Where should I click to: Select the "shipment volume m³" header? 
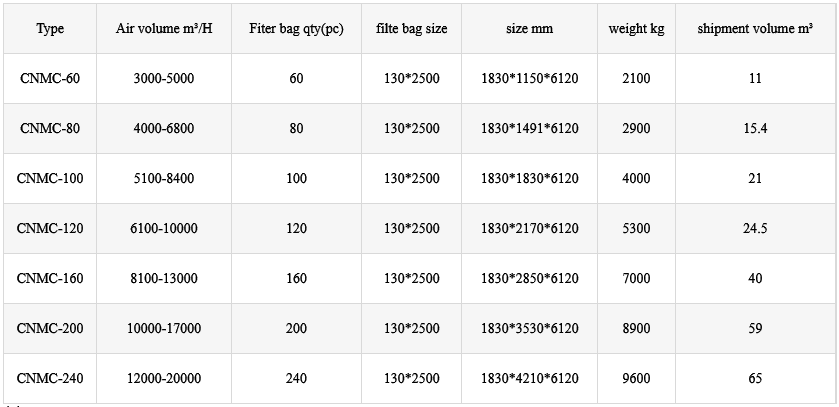point(755,29)
